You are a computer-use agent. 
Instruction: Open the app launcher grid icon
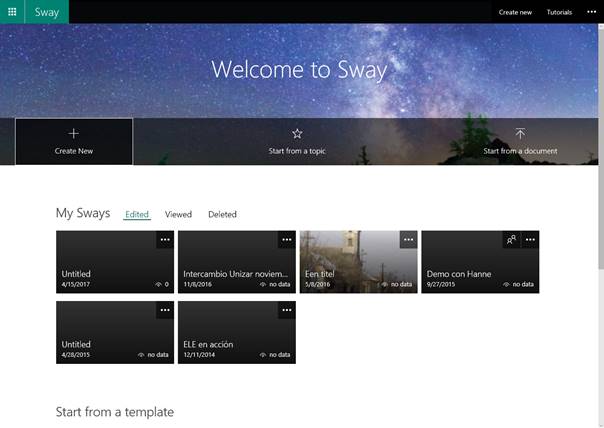tap(12, 12)
